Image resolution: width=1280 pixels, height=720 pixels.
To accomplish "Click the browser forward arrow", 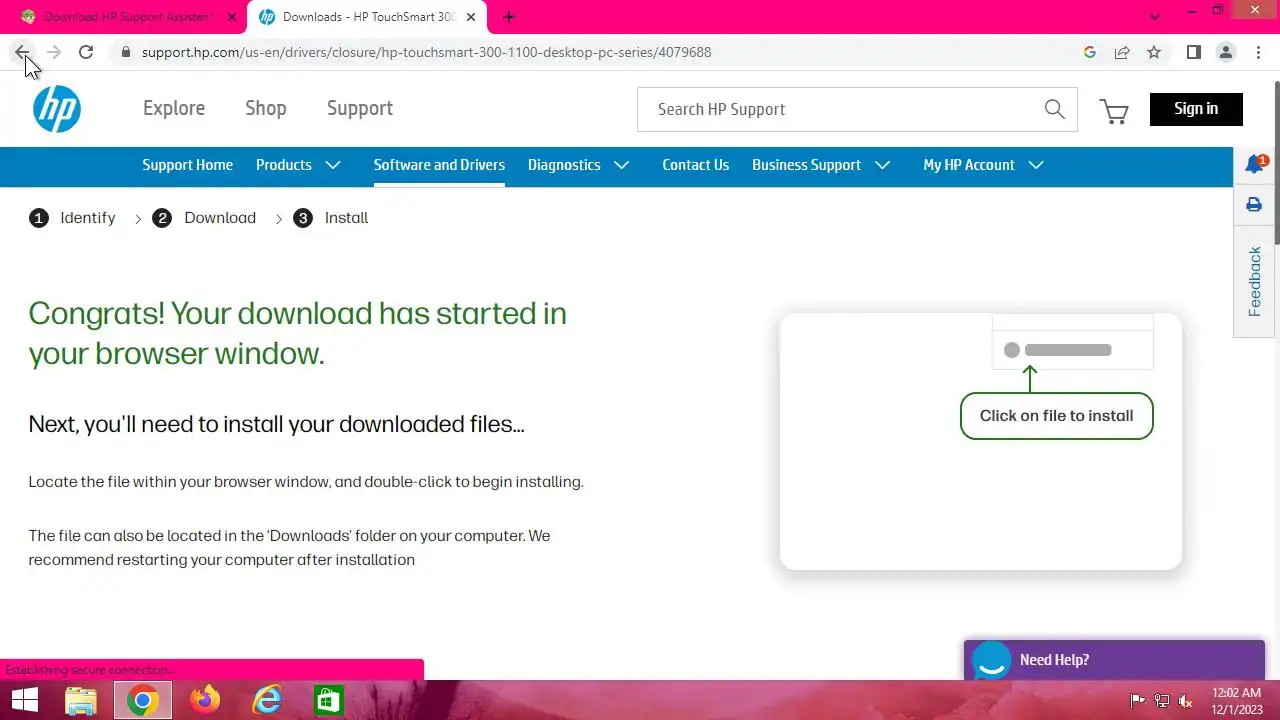I will point(54,52).
